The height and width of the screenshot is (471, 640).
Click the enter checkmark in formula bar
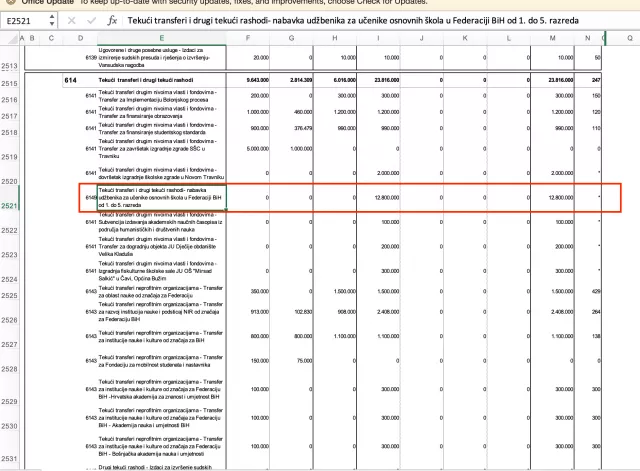(x=91, y=20)
